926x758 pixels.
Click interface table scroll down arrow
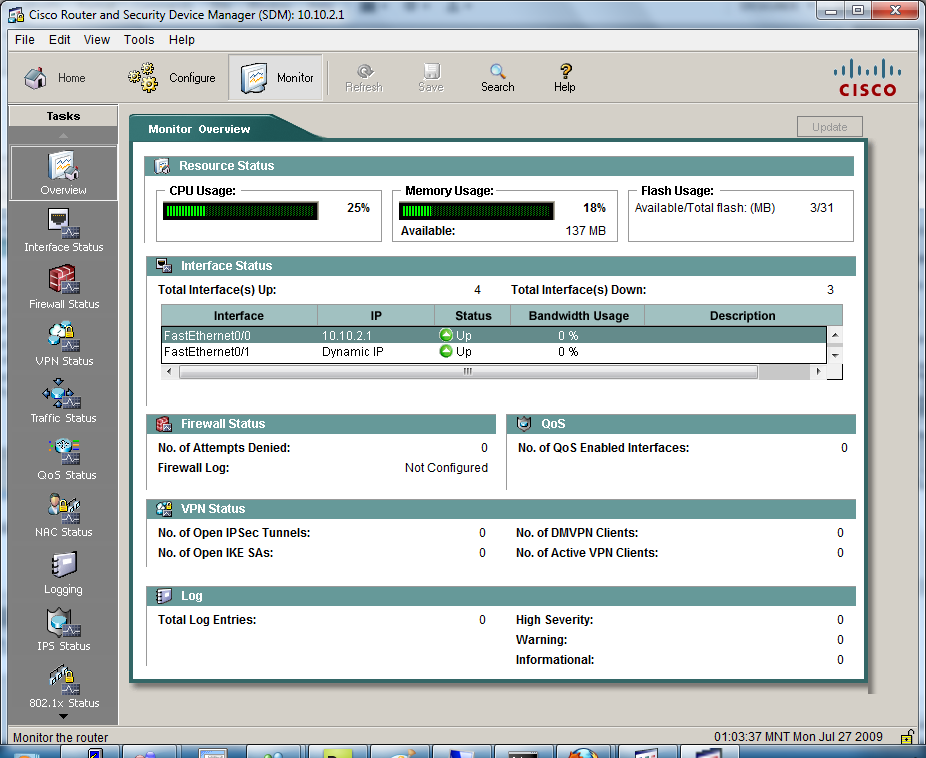click(x=835, y=355)
